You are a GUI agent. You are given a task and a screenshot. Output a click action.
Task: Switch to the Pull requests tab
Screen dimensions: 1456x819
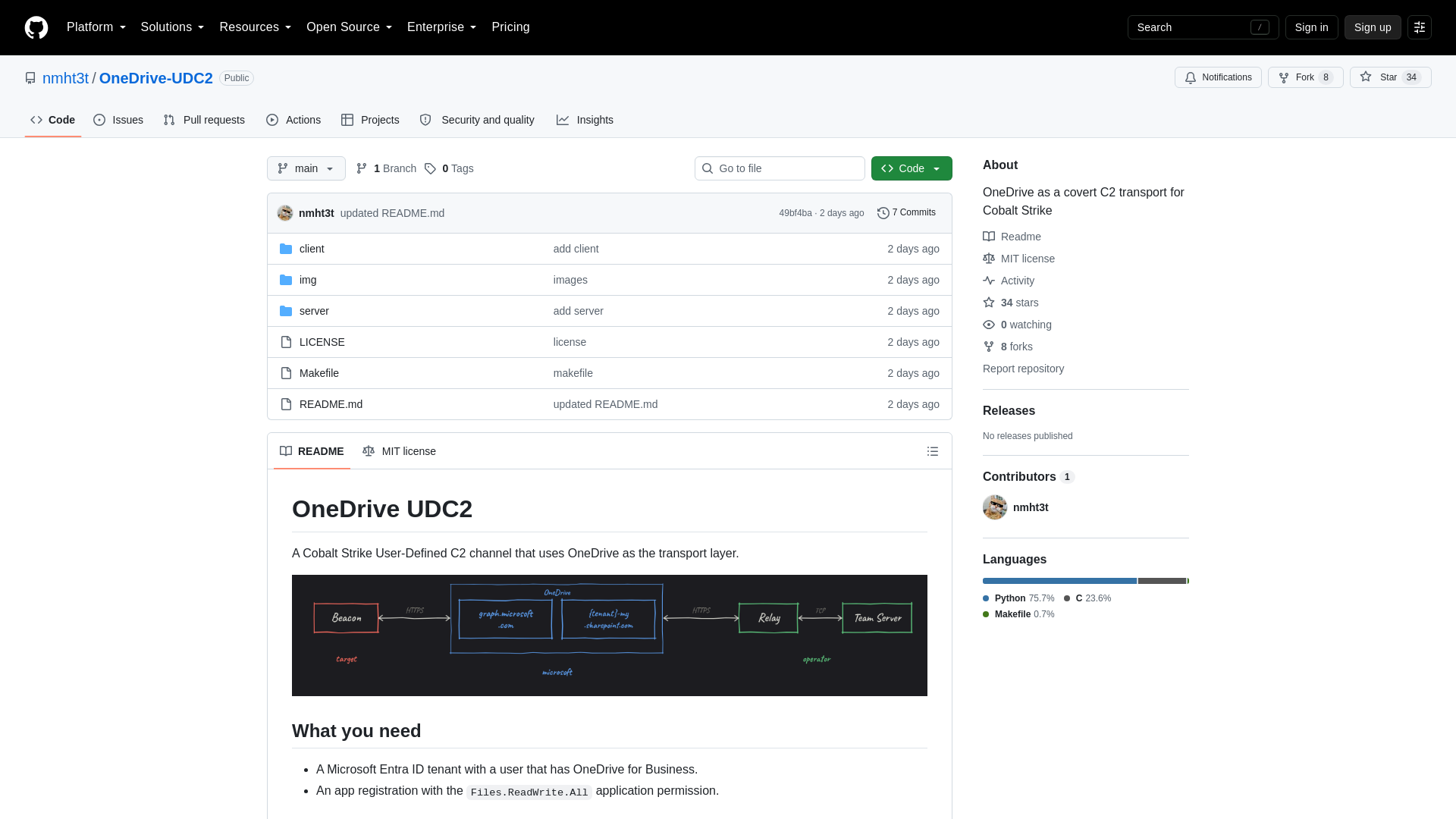[204, 120]
